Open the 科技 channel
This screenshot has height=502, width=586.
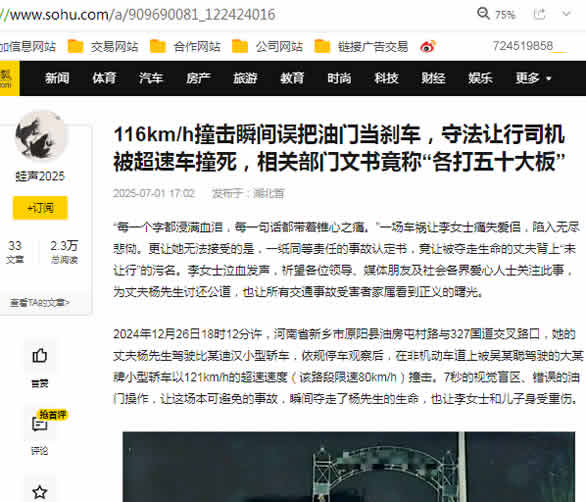point(386,78)
